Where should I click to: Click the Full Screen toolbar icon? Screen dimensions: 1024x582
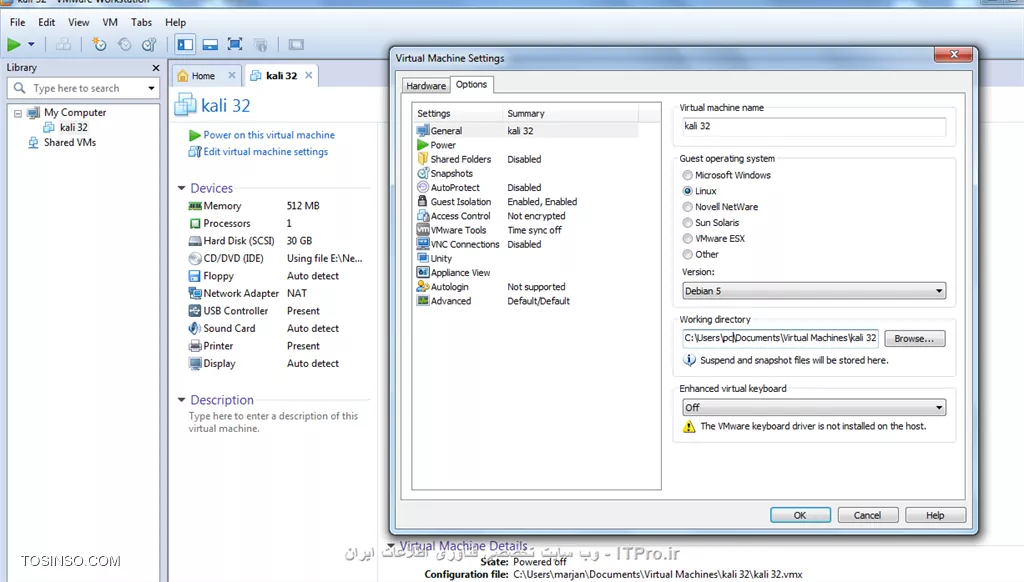[x=235, y=44]
